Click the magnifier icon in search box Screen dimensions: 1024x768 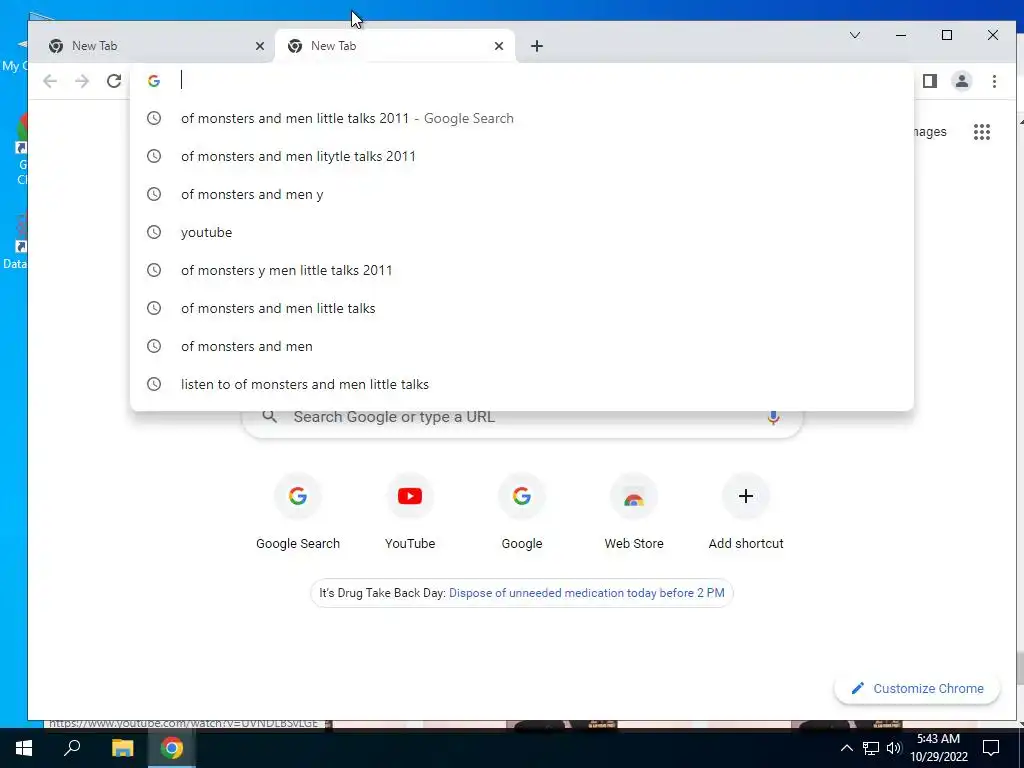point(270,417)
